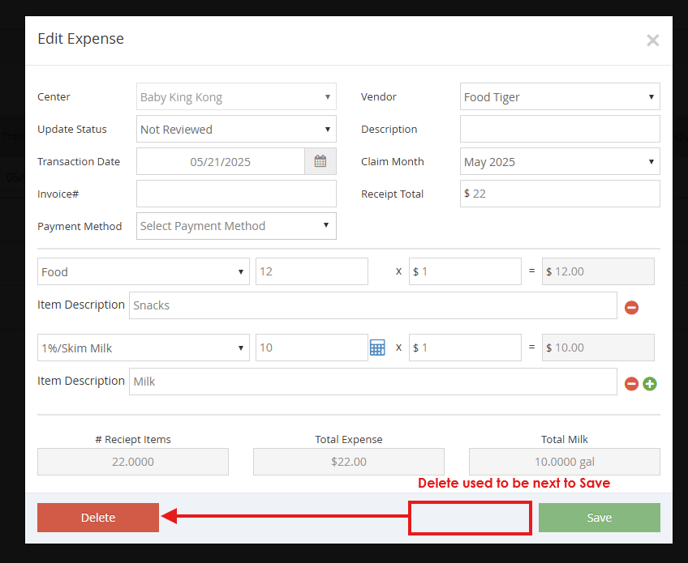Open the Vendor dropdown
This screenshot has height=563, width=688.
(559, 97)
